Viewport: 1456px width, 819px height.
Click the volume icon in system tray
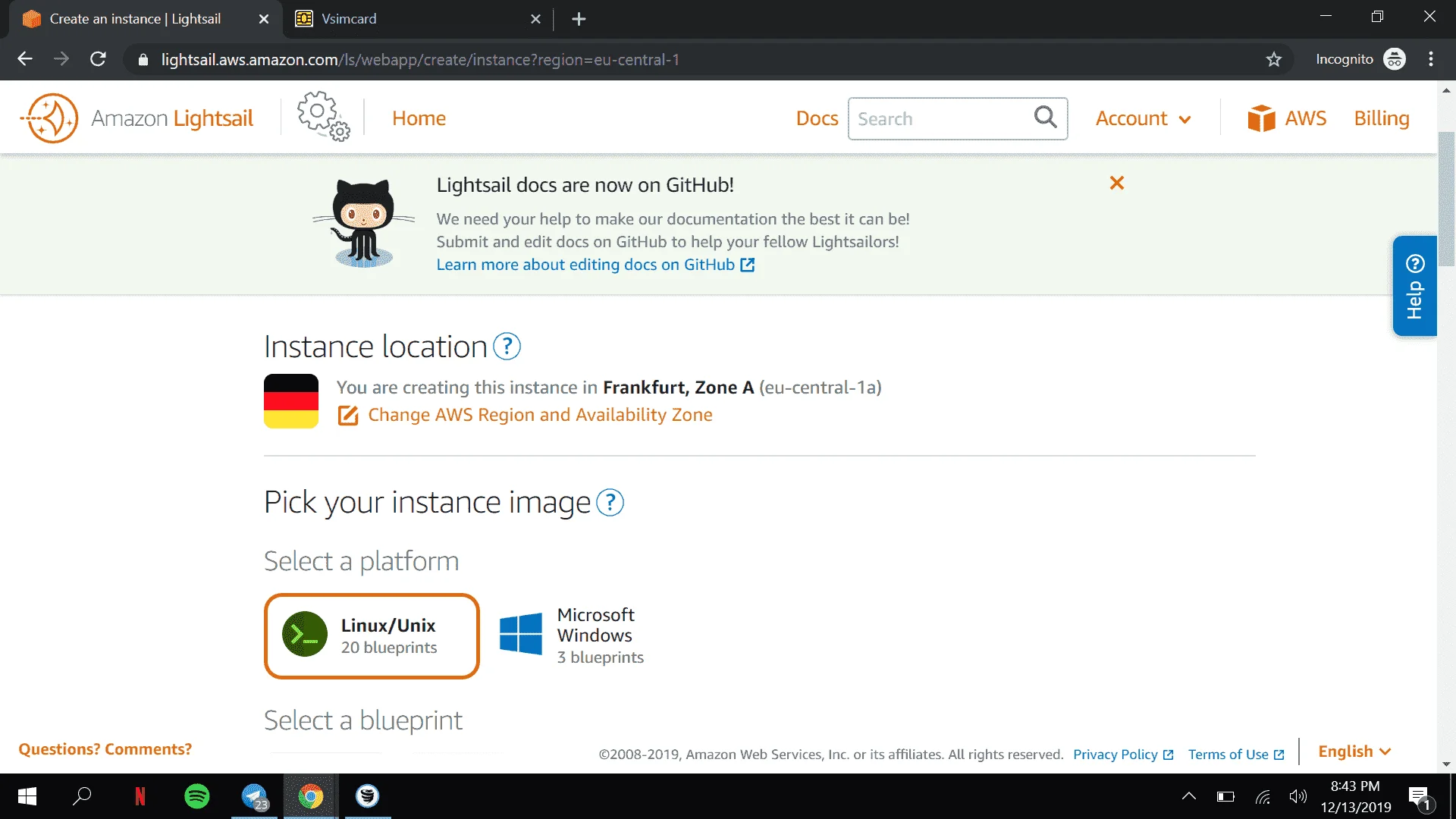click(1298, 796)
